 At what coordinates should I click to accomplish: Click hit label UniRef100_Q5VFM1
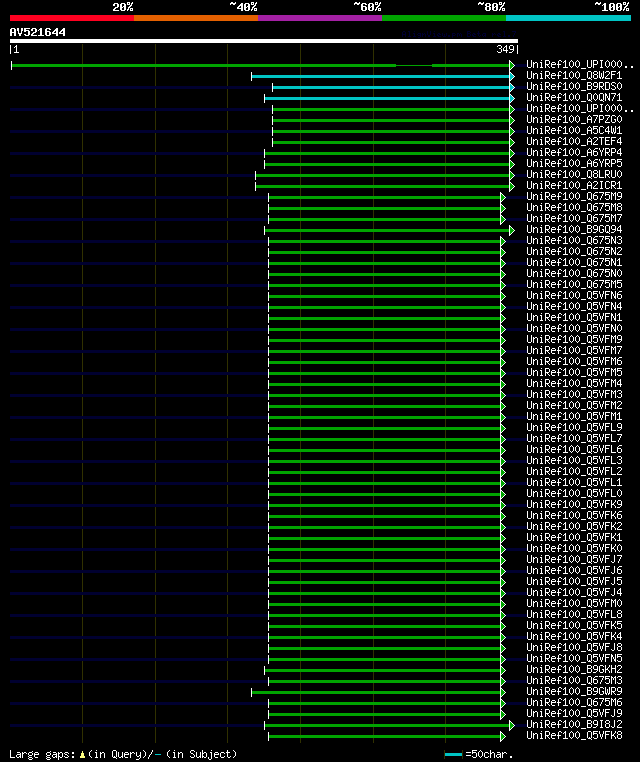574,416
